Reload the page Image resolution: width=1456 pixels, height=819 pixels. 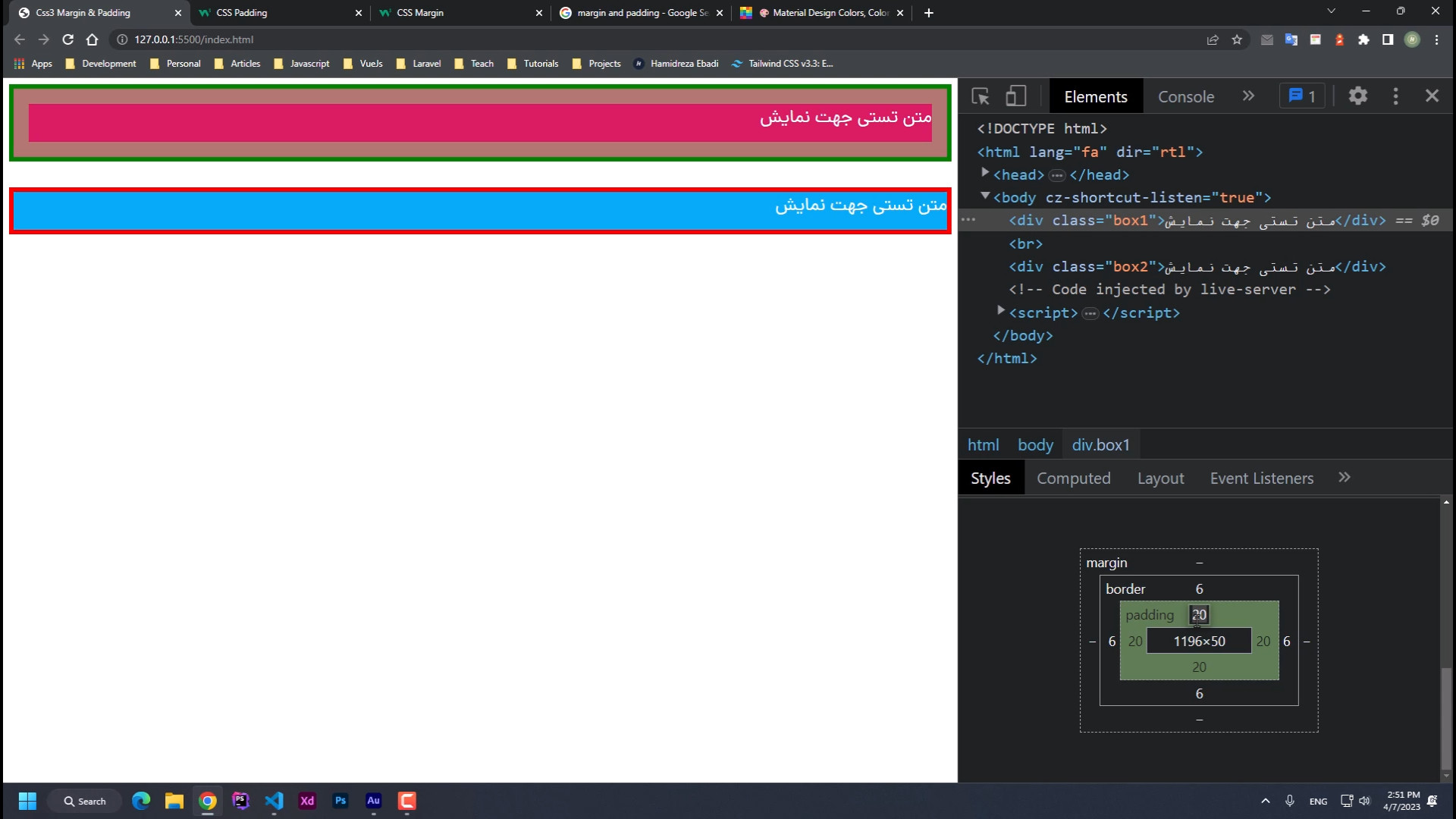[67, 39]
